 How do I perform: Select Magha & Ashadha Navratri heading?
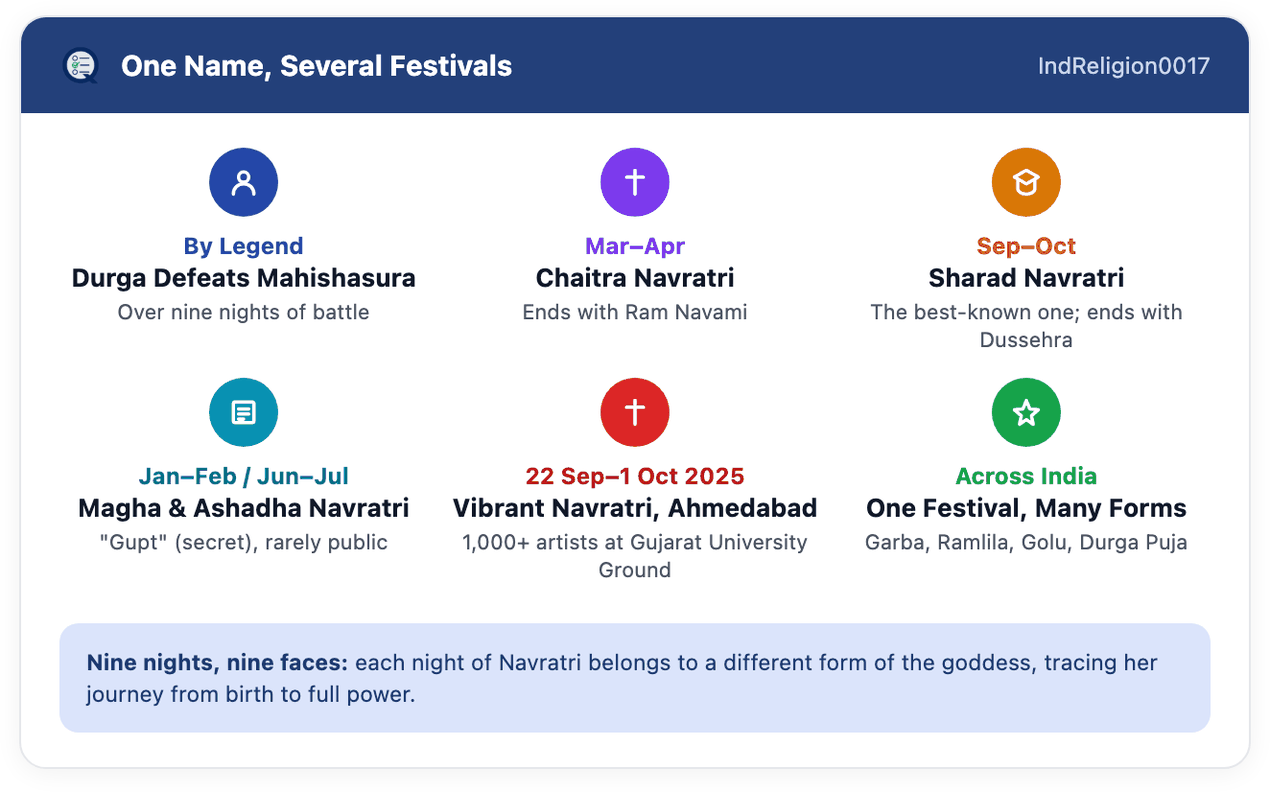[243, 508]
